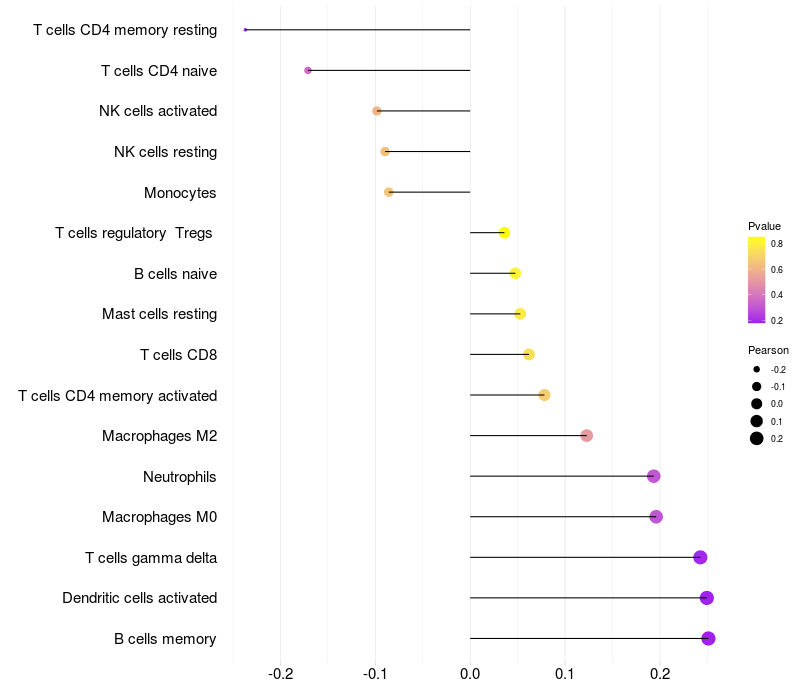Select the Pearson -0.2 legend dot
The width and height of the screenshot is (800, 700).
point(757,369)
